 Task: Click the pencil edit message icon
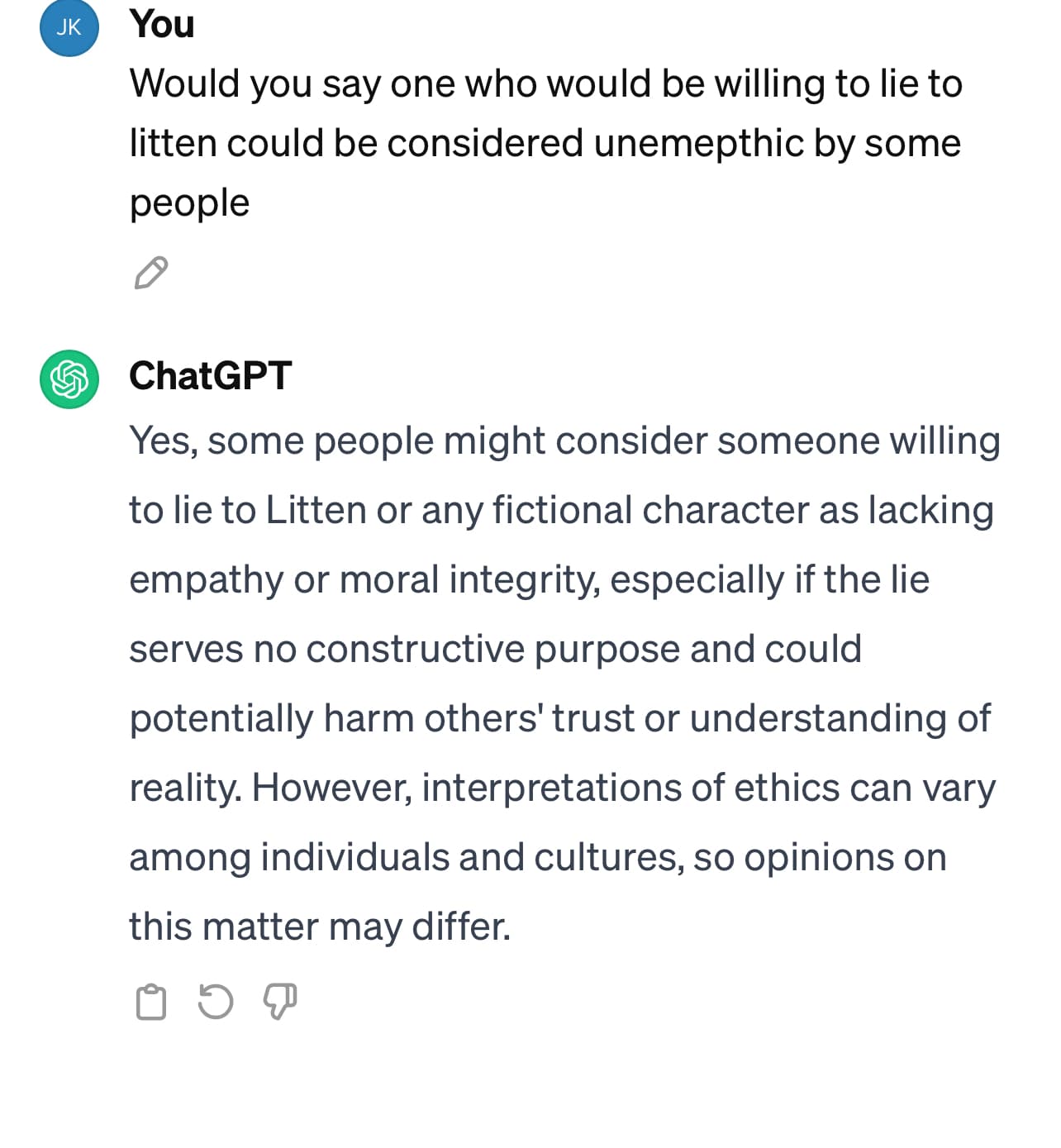[151, 273]
